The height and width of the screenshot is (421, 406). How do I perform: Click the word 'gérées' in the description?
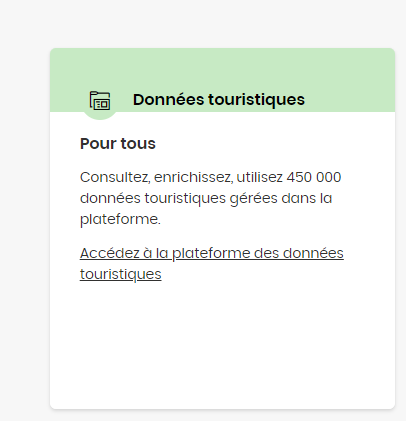tap(254, 199)
